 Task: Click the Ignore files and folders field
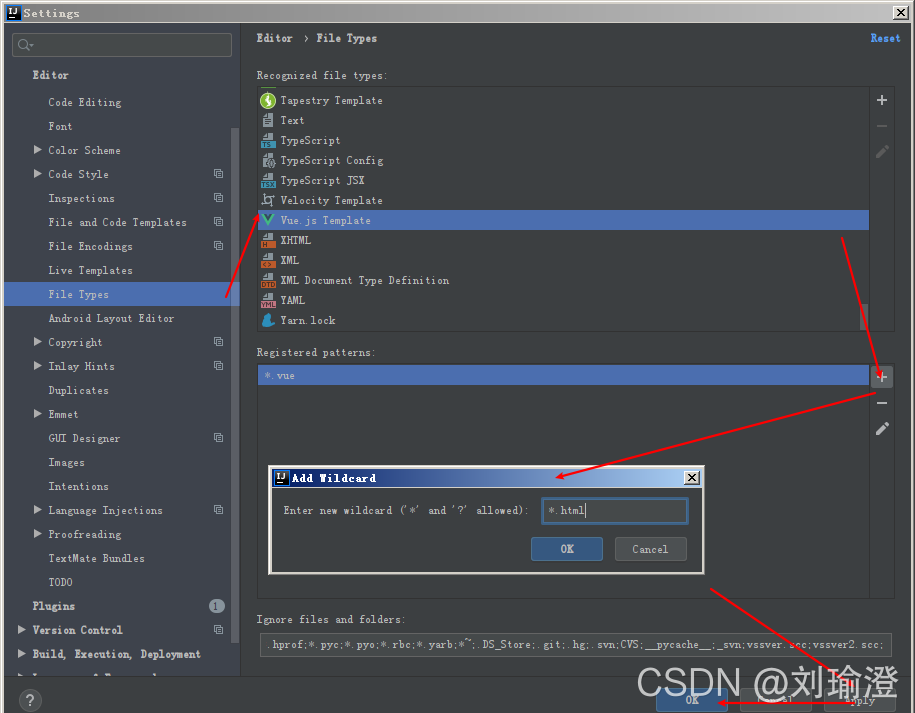coord(575,645)
